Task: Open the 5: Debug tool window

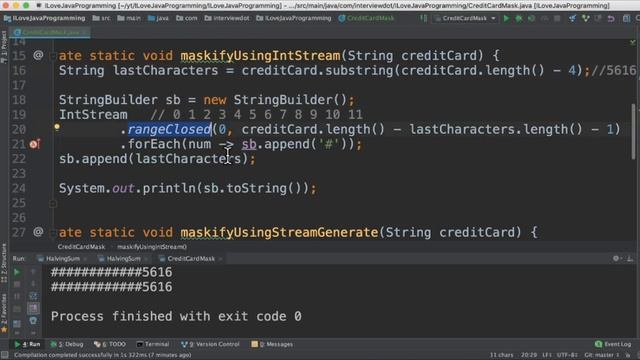Action: click(67, 344)
